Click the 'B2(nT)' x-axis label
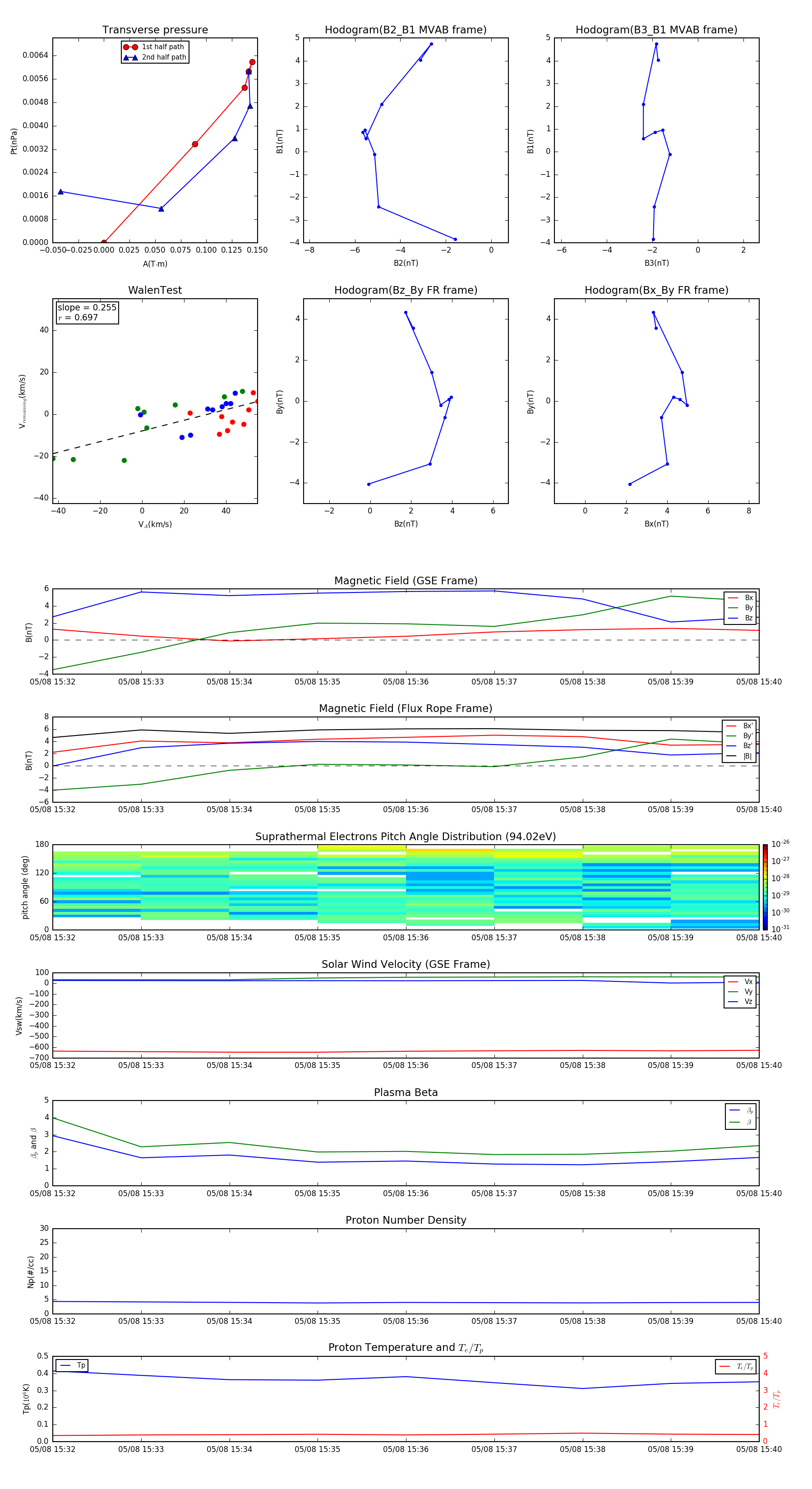The height and width of the screenshot is (1489, 812). coord(406,263)
